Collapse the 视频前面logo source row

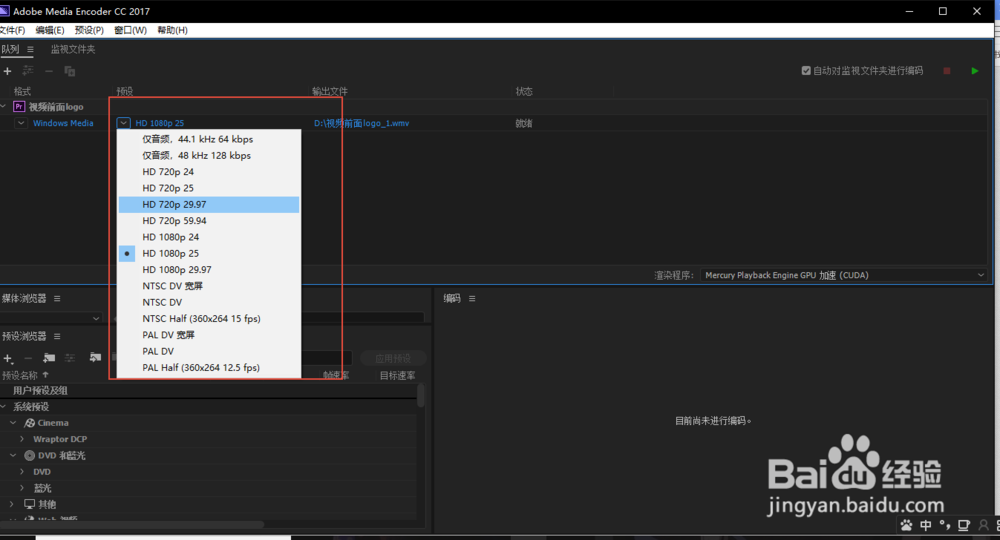pos(4,106)
